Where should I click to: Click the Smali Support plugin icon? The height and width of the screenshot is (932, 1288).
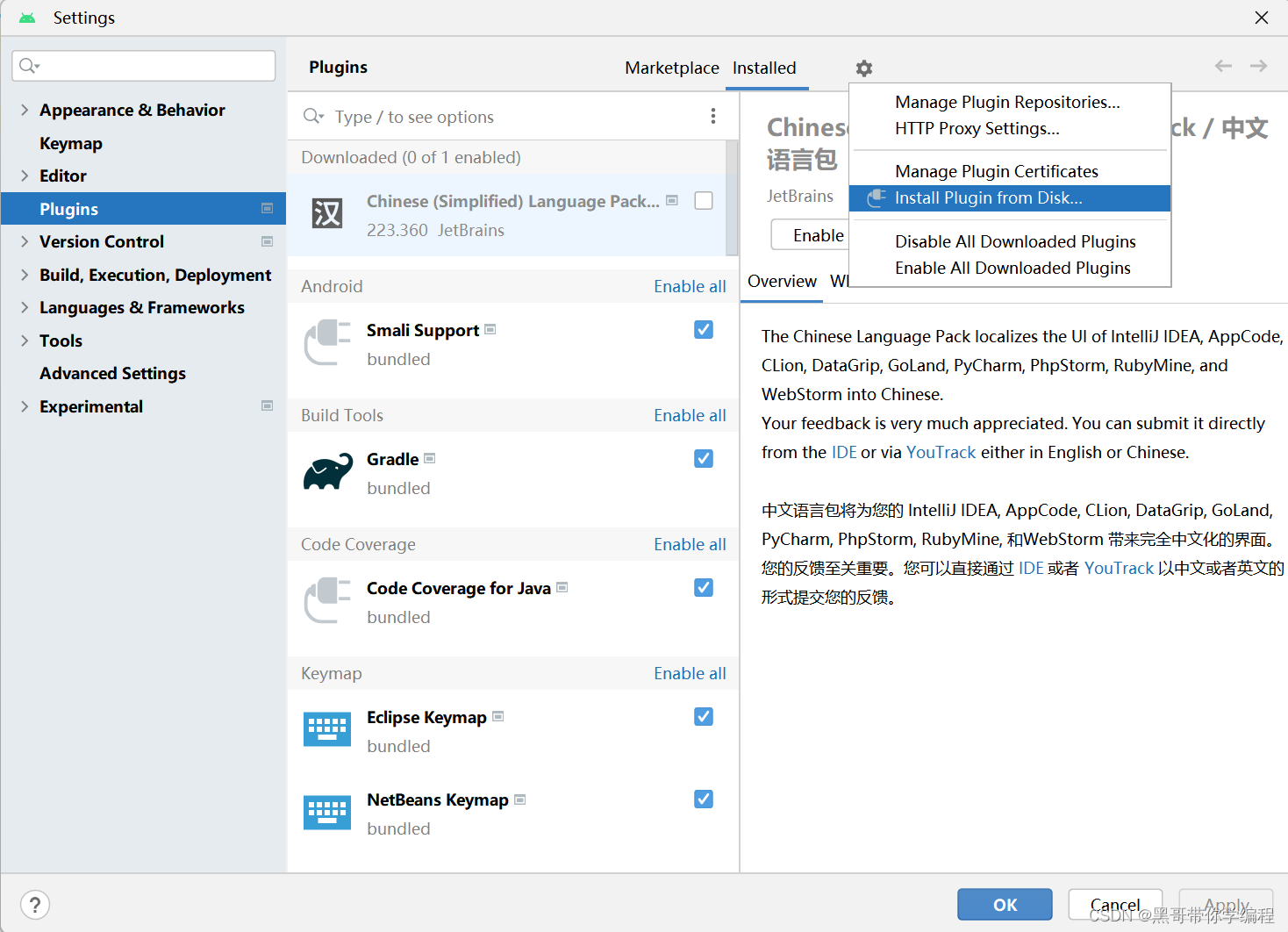[327, 342]
